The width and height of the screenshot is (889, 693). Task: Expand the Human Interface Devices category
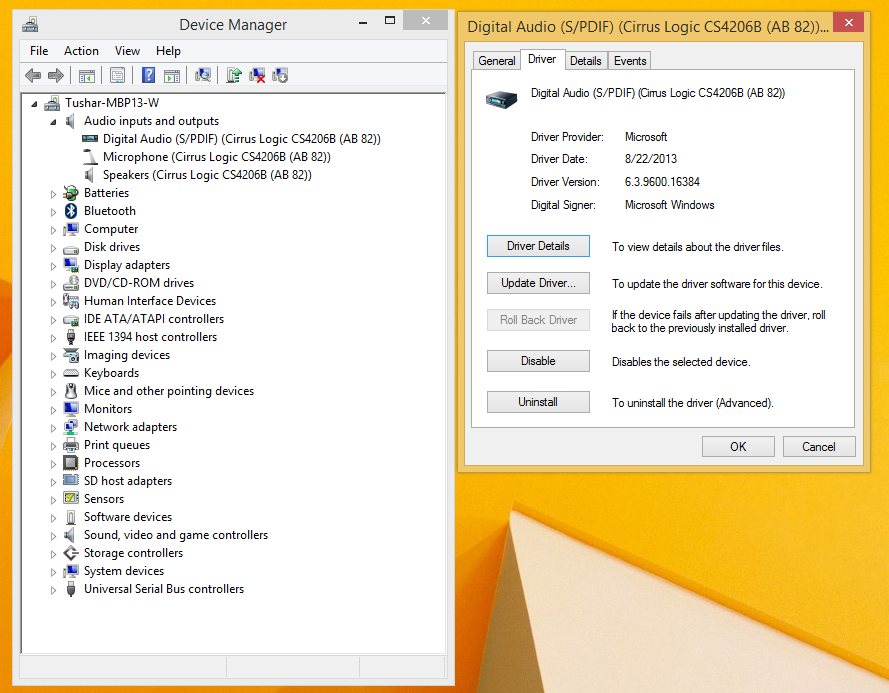click(x=53, y=302)
